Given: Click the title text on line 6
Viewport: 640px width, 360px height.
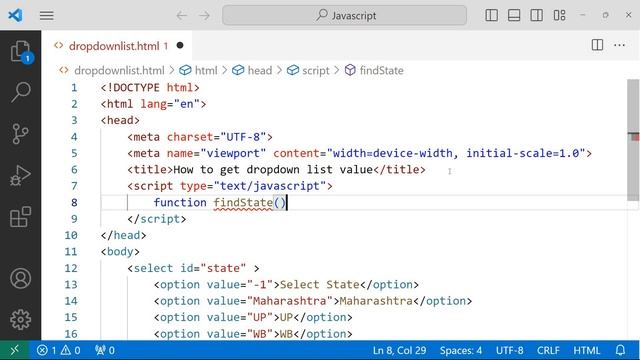Looking at the screenshot, I should [x=273, y=170].
